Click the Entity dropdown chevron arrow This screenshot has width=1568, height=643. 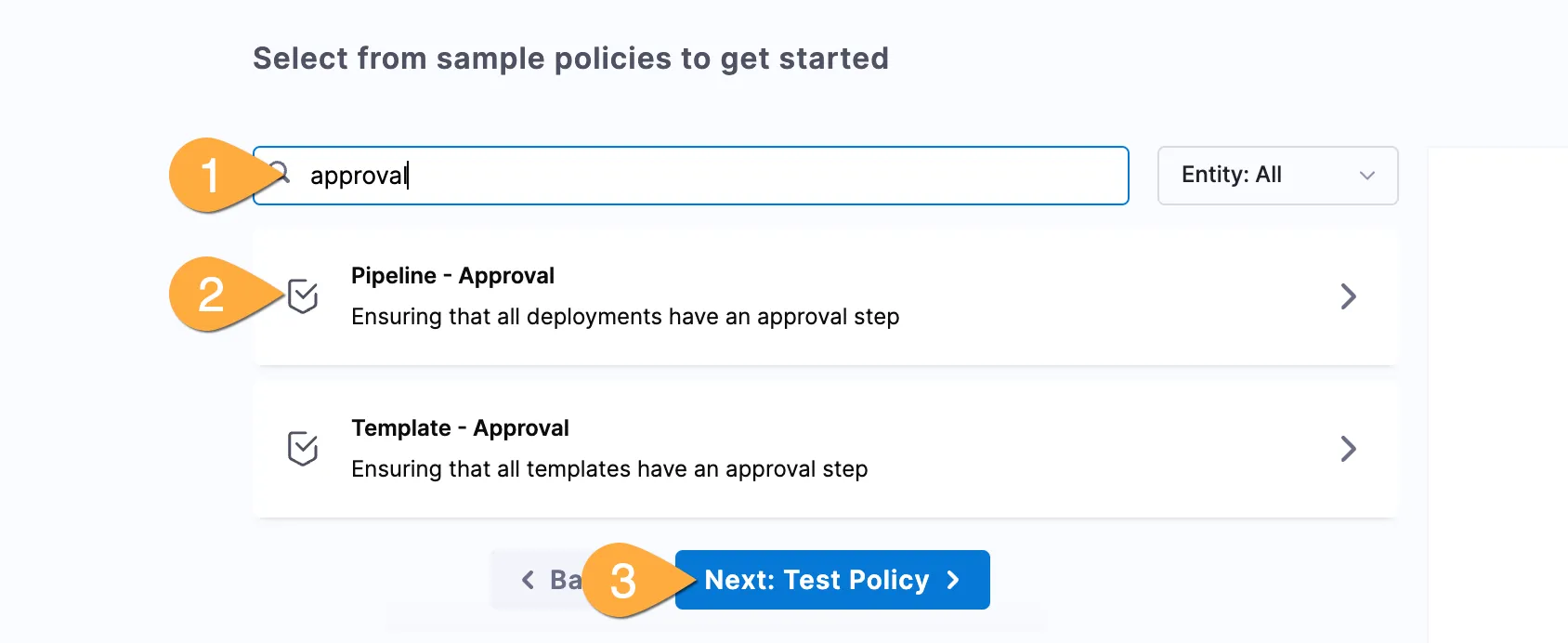(x=1367, y=176)
